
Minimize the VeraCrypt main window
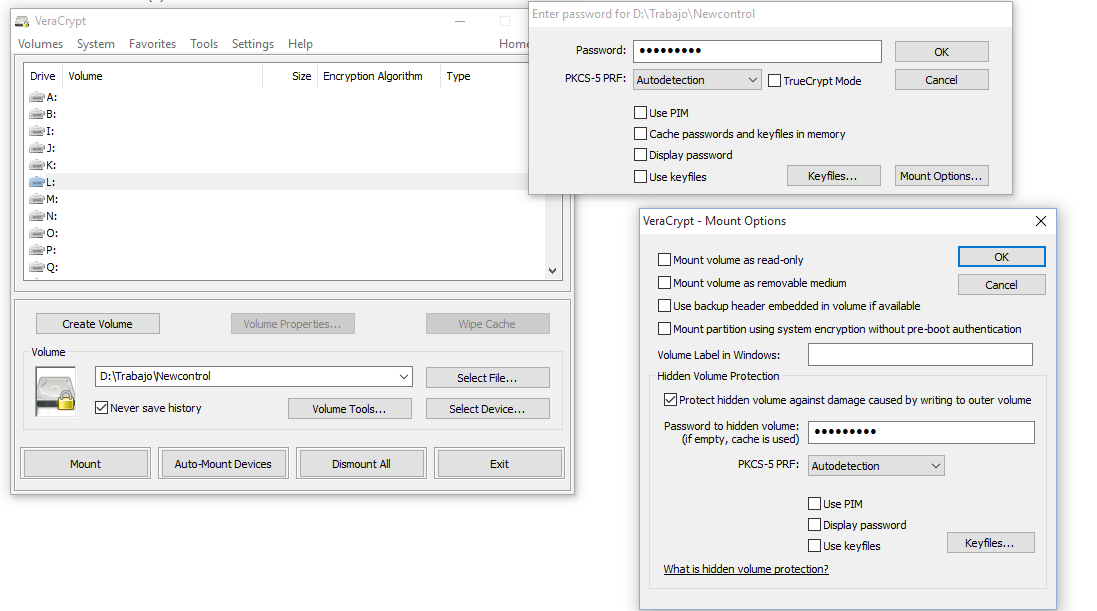pyautogui.click(x=460, y=21)
